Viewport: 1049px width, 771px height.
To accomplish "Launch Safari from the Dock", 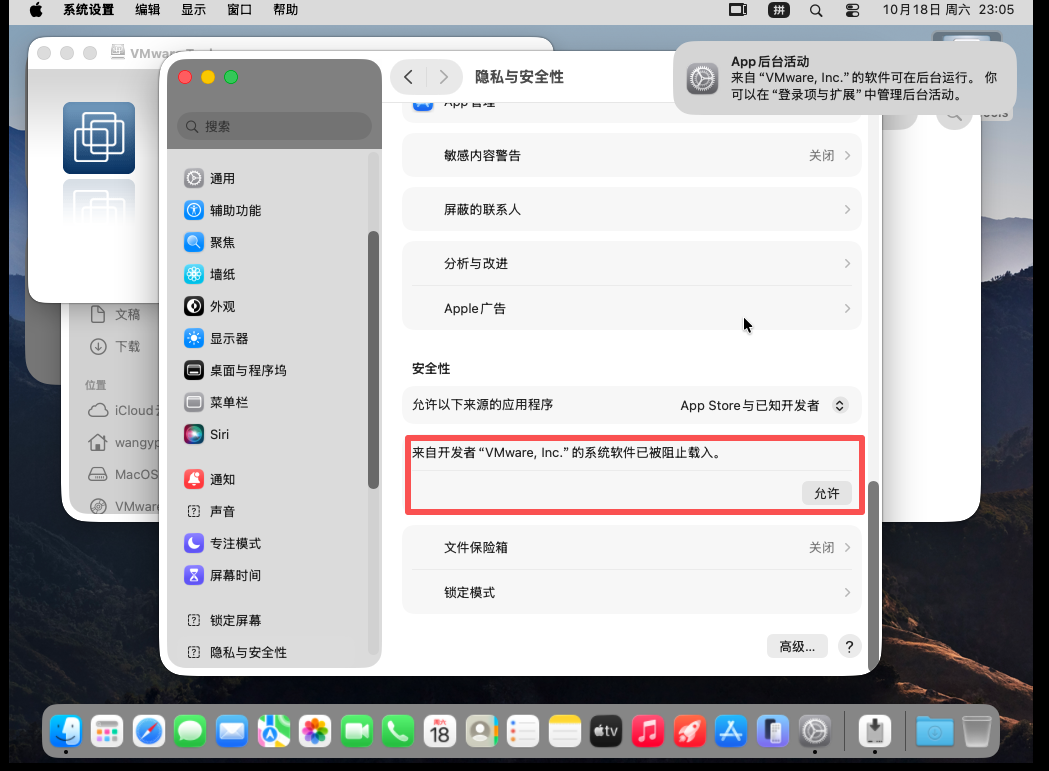I will pos(149,731).
